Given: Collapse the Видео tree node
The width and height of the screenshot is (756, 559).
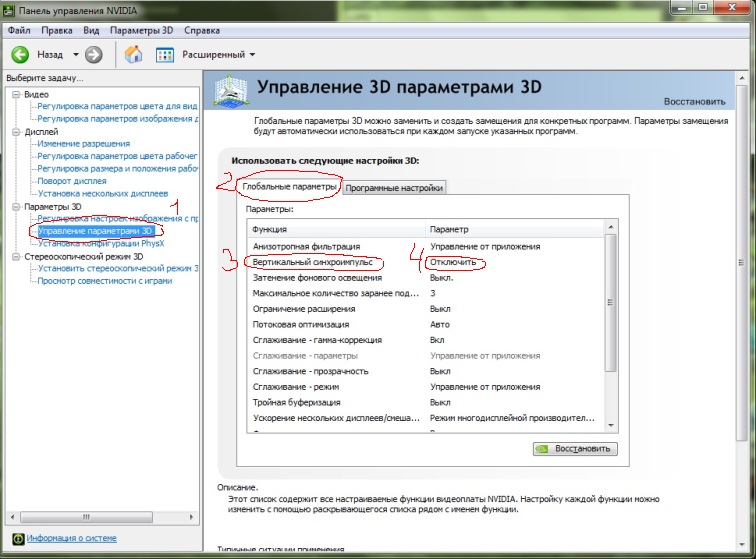Looking at the screenshot, I should pyautogui.click(x=16, y=95).
